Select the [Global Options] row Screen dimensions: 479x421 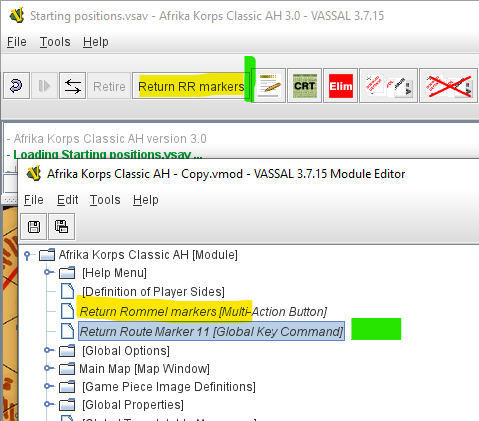pyautogui.click(x=126, y=351)
